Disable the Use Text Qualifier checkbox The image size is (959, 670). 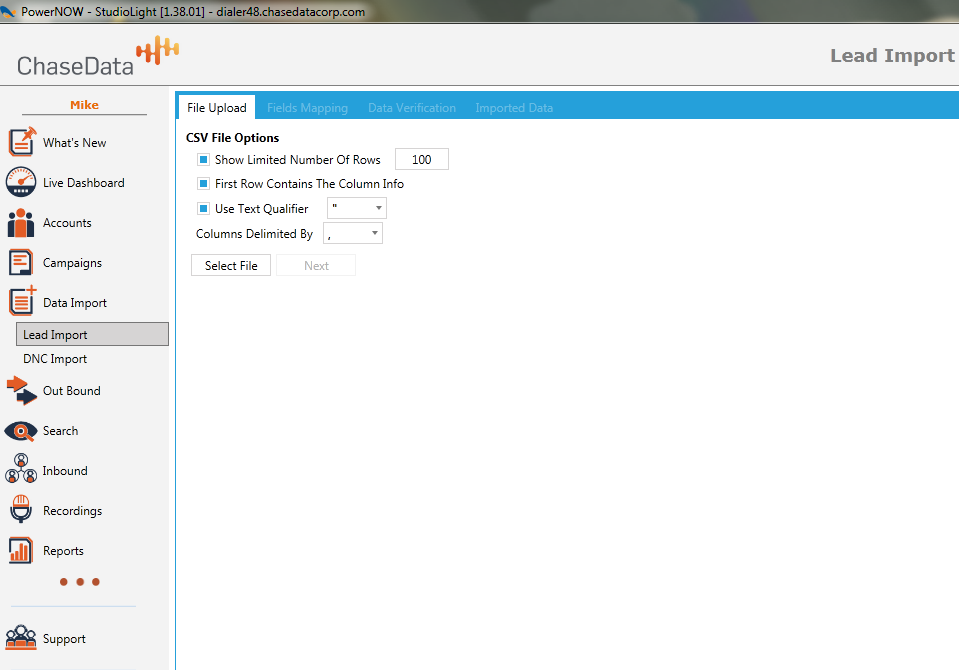pos(203,209)
